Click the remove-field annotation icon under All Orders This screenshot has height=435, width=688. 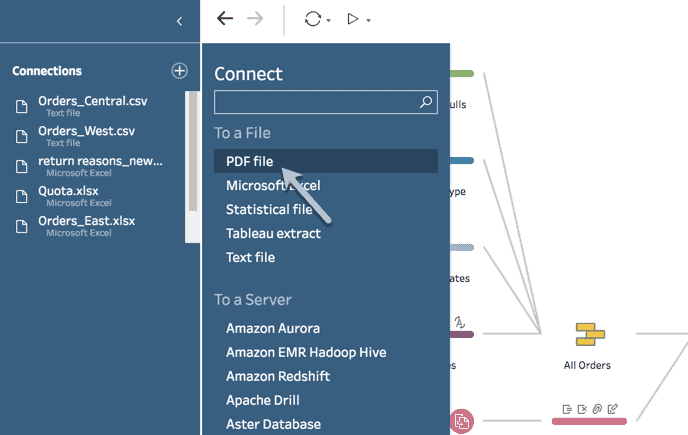(582, 410)
